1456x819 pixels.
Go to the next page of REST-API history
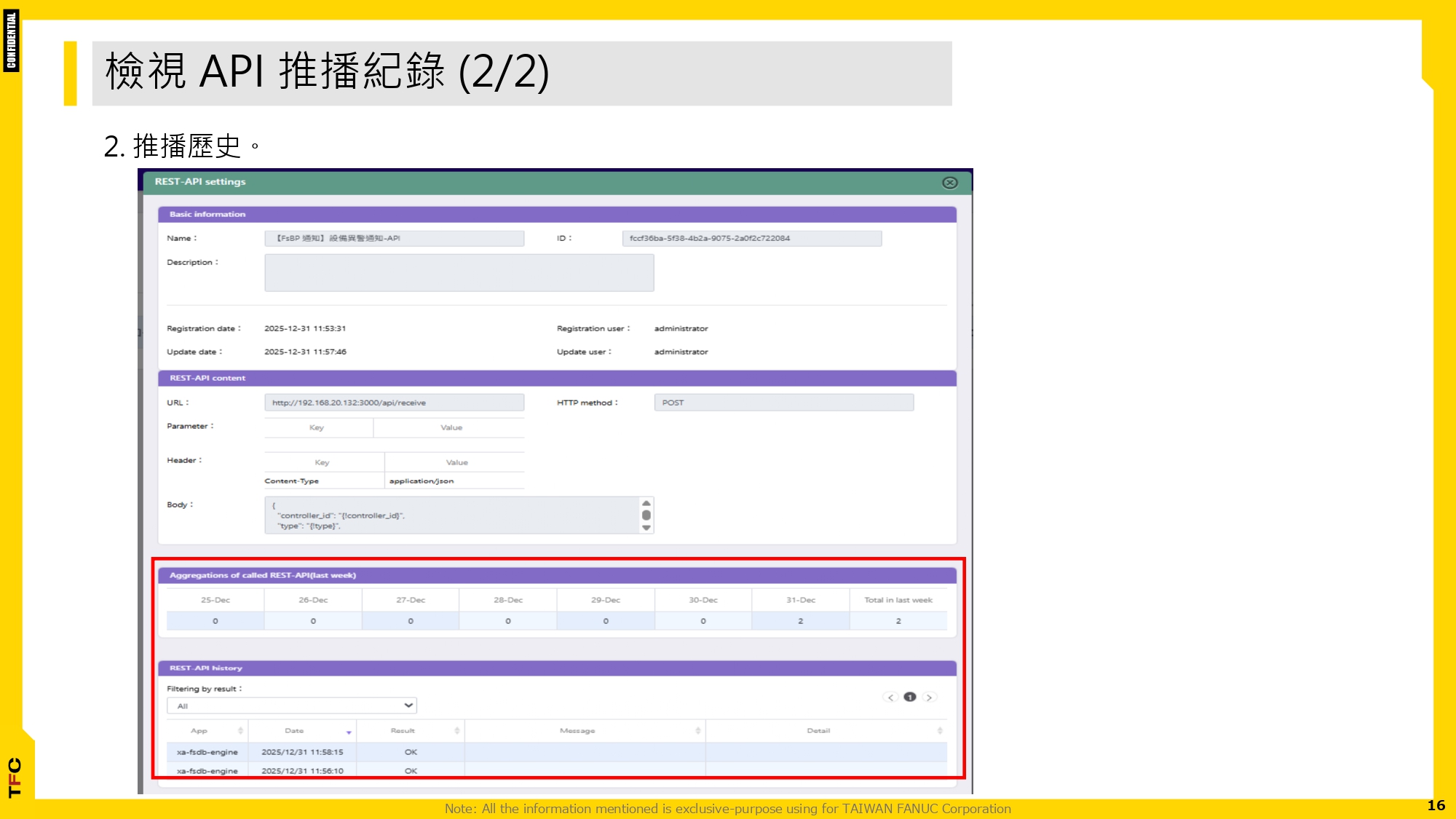tap(930, 697)
